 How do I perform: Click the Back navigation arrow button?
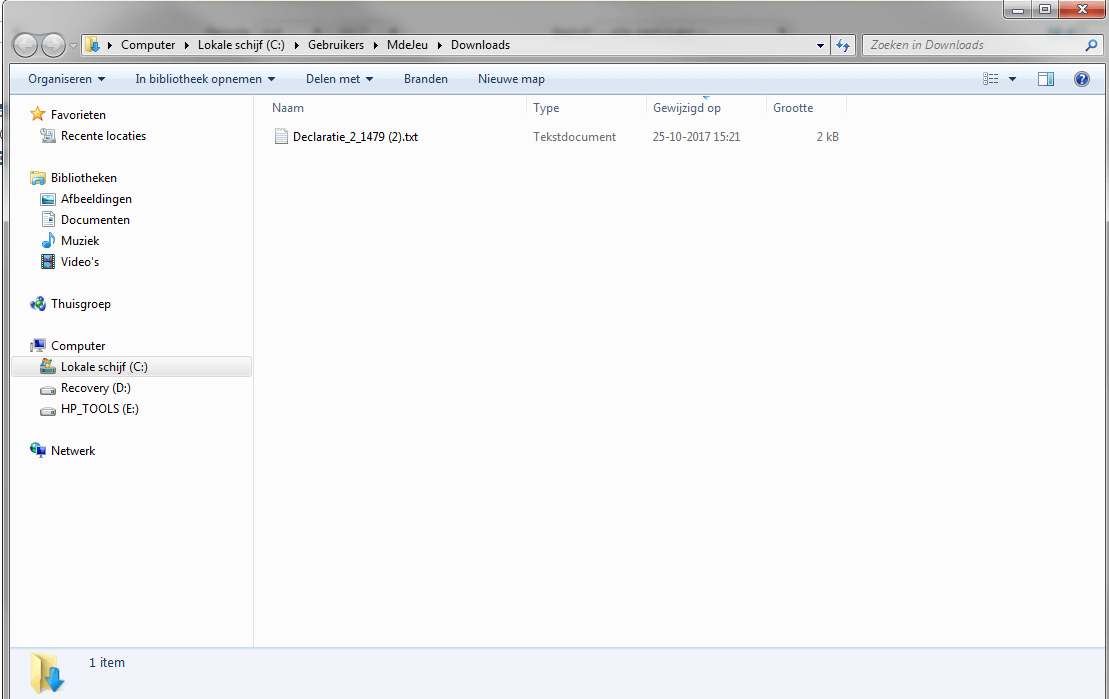[x=26, y=45]
